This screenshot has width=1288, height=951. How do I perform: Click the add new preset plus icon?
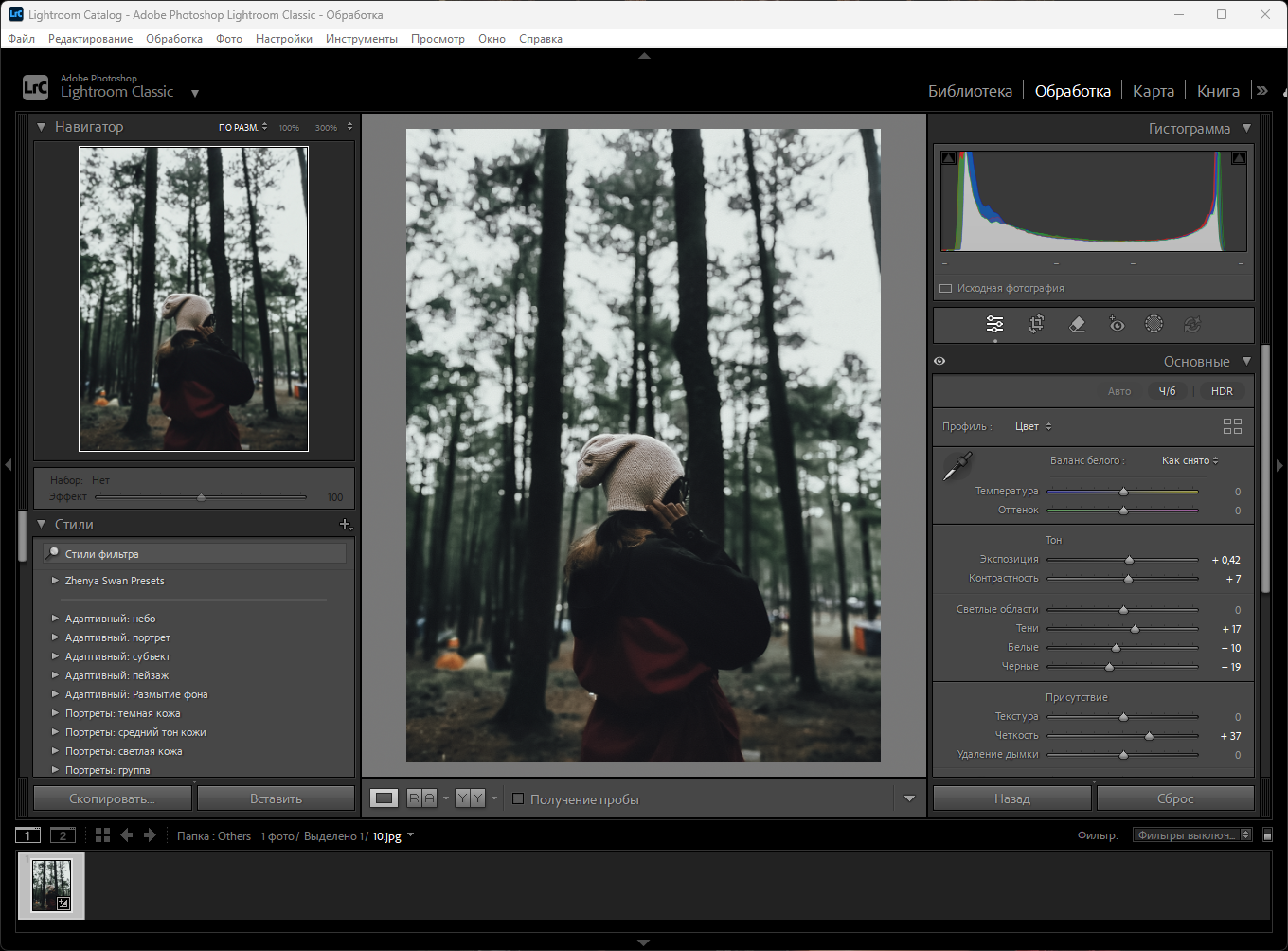[345, 524]
